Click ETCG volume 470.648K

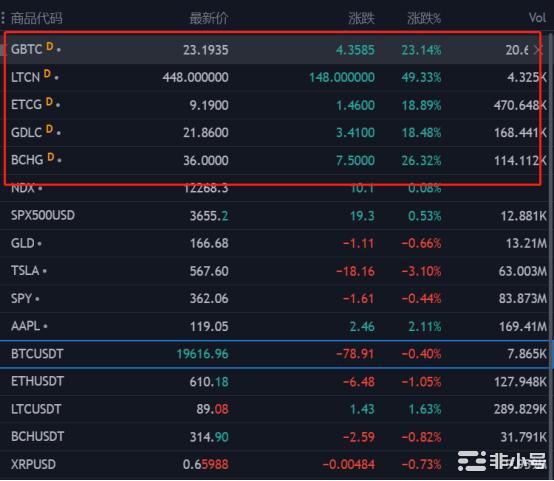tap(520, 105)
